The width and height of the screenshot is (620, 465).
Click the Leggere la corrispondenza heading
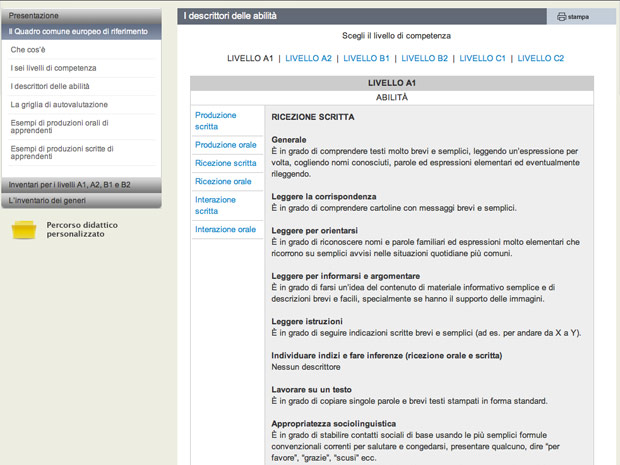tap(324, 197)
